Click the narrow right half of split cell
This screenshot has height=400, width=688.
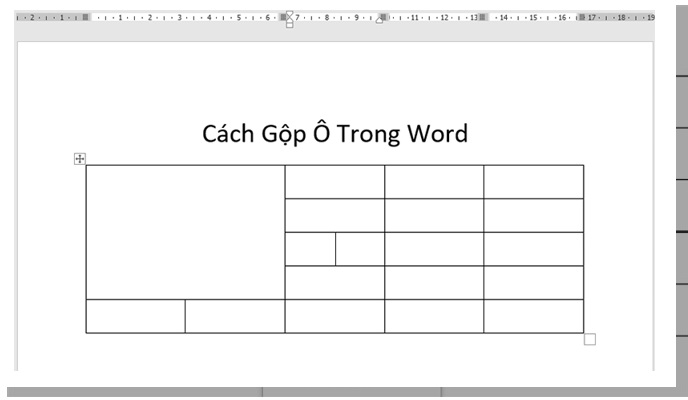click(x=360, y=249)
